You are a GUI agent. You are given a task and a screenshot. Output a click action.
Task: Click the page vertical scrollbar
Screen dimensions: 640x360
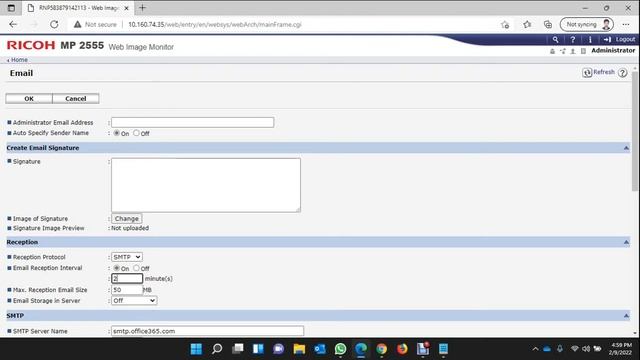635,131
